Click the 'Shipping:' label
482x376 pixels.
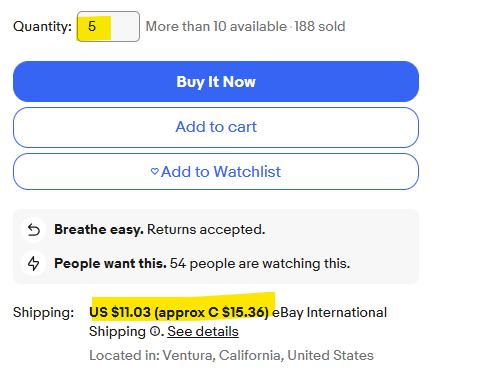pyautogui.click(x=43, y=312)
